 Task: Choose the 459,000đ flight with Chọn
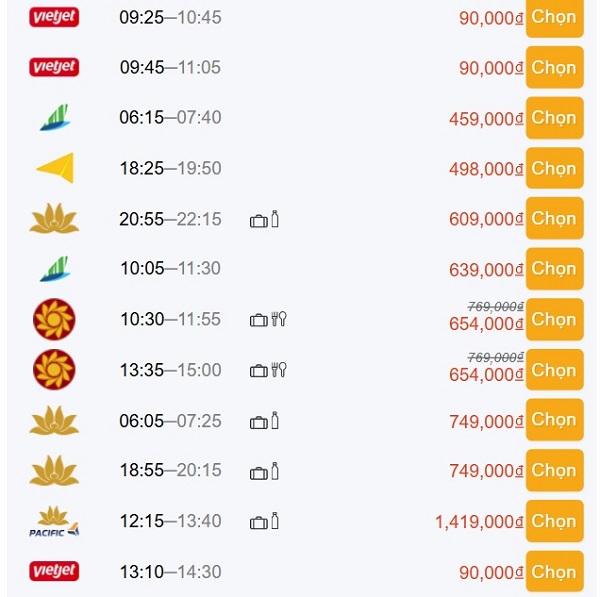554,118
